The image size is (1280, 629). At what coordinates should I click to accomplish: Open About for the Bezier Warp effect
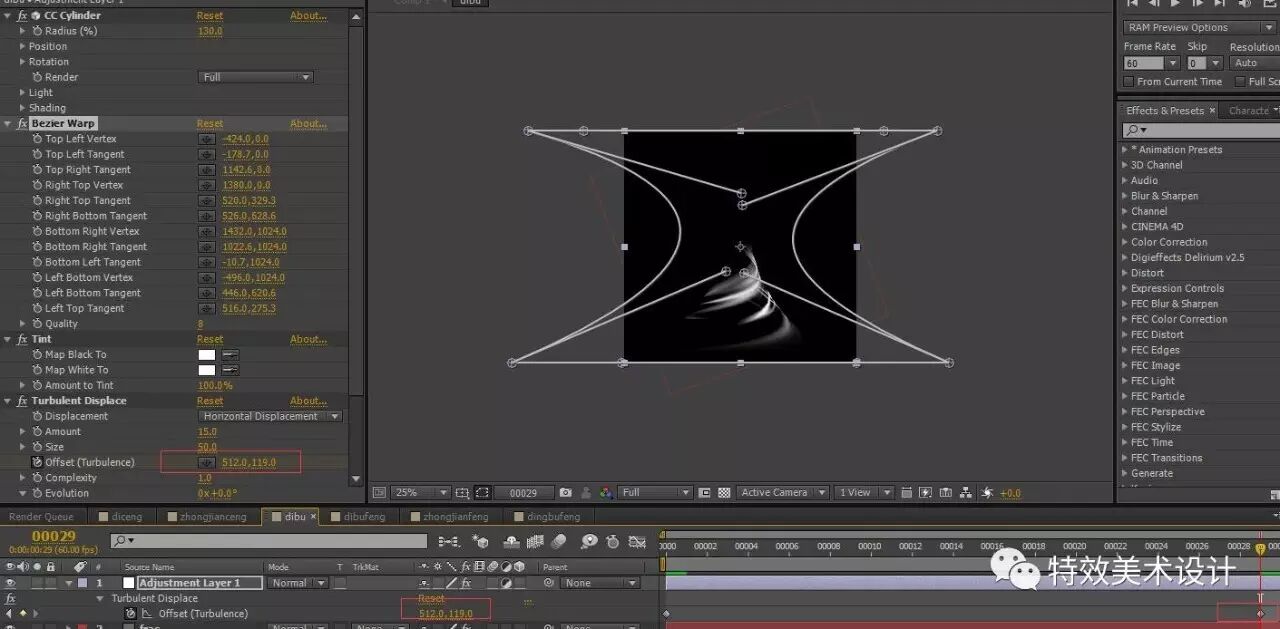pos(308,124)
